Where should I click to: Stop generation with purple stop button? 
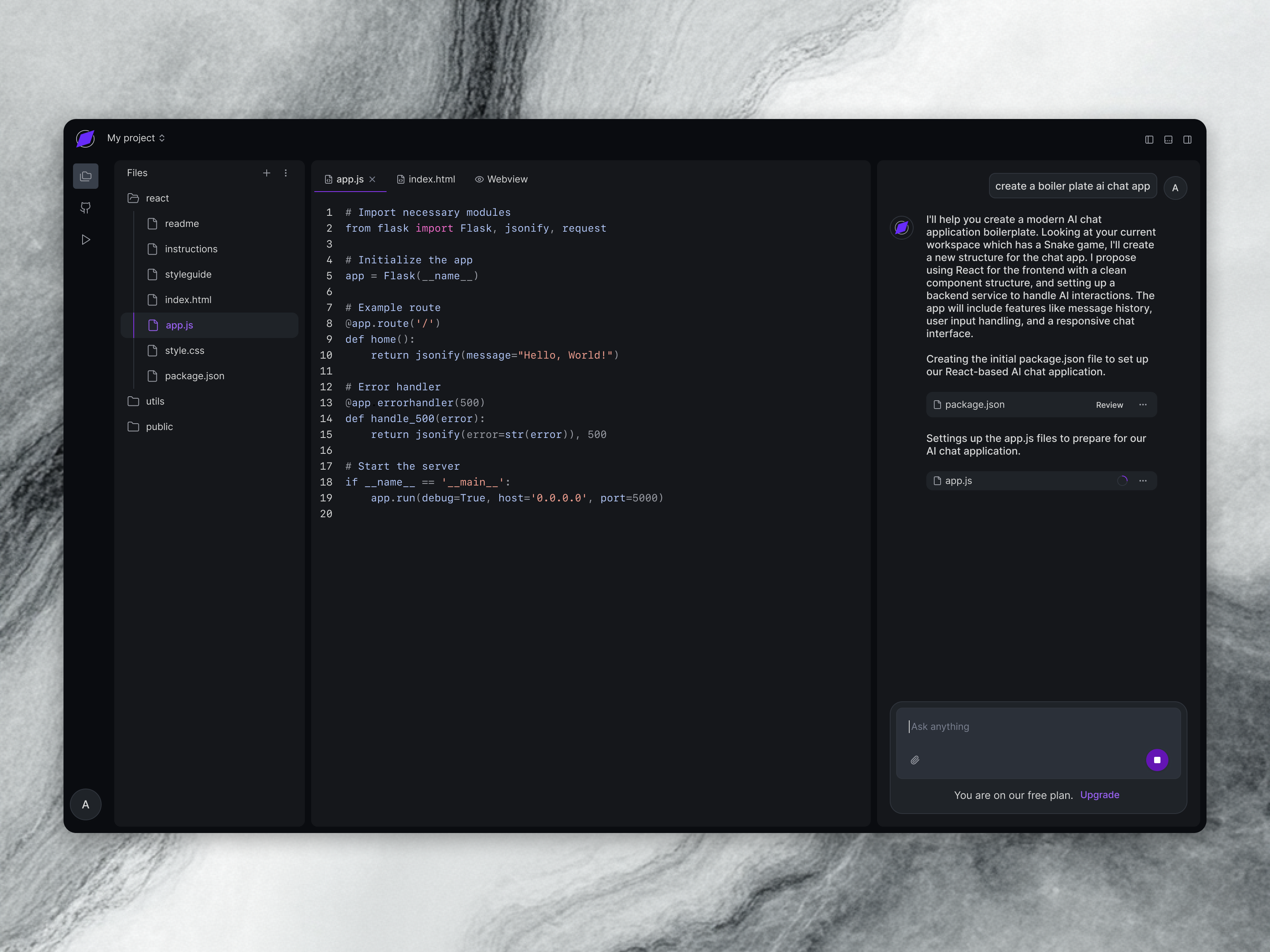[x=1157, y=760]
